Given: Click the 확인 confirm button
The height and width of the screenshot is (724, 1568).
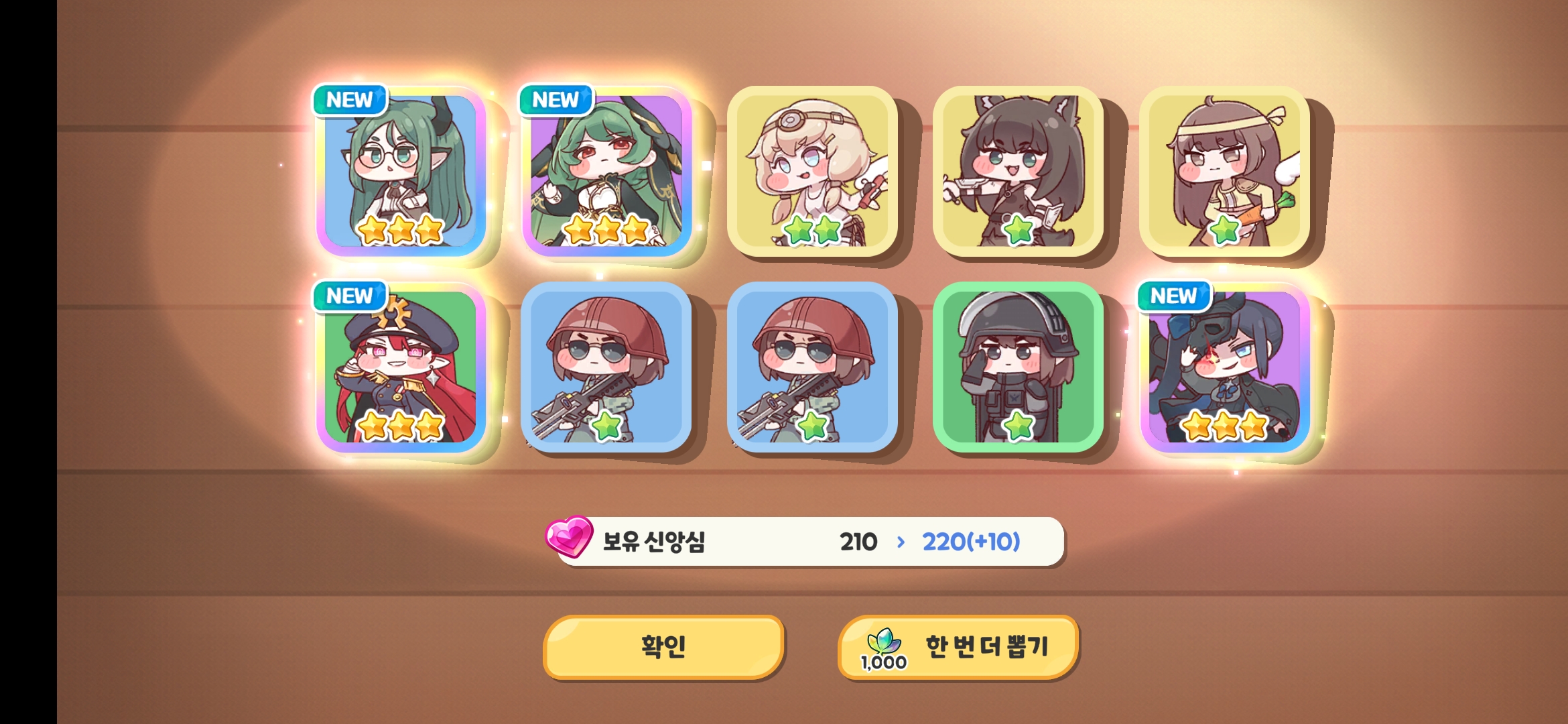Looking at the screenshot, I should (x=663, y=647).
